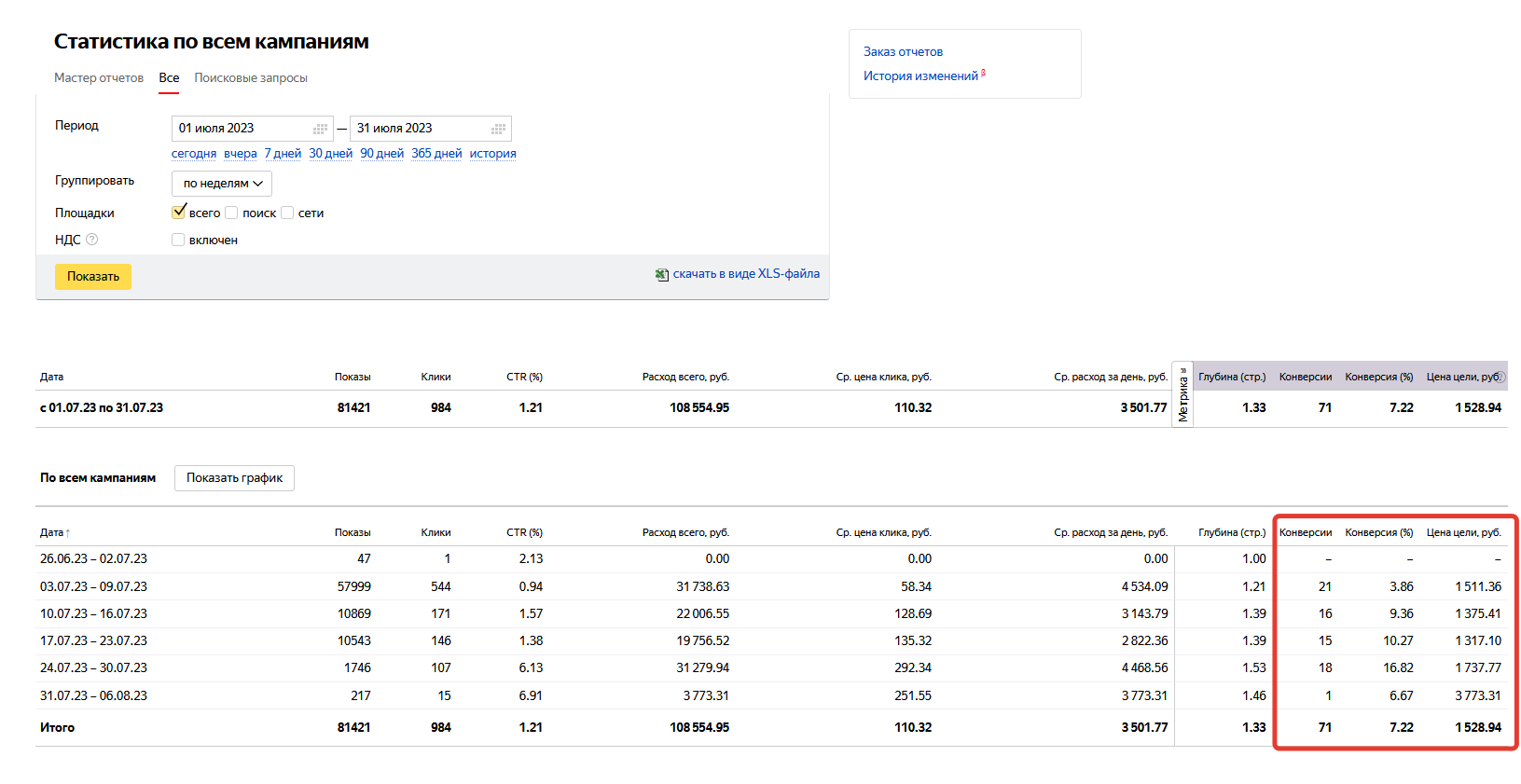This screenshot has width=1521, height=784.
Task: Click help icon beside Цена цели header
Action: (x=1500, y=377)
